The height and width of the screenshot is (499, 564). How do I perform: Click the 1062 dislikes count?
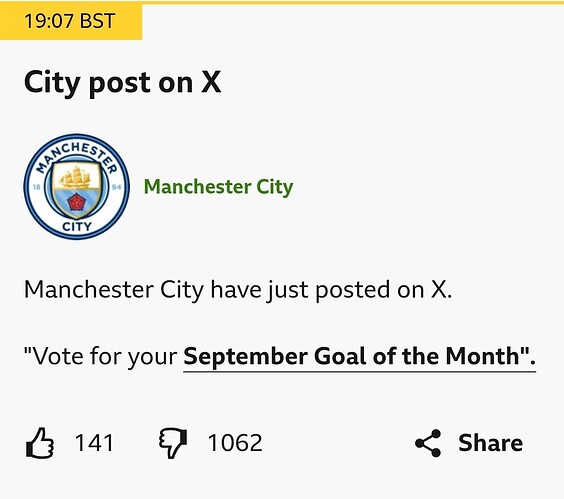click(235, 443)
